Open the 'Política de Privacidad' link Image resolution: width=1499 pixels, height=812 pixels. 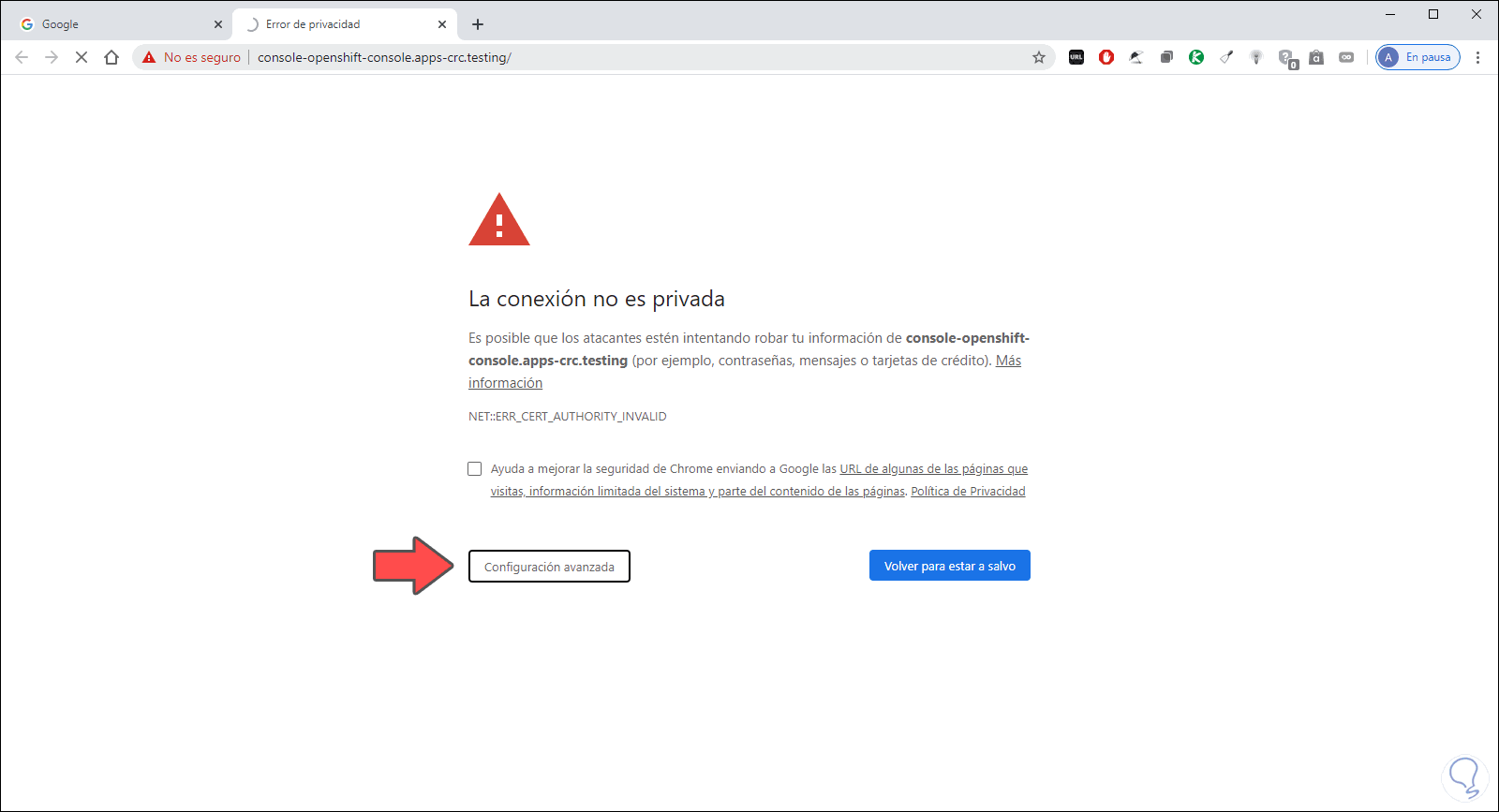(968, 492)
